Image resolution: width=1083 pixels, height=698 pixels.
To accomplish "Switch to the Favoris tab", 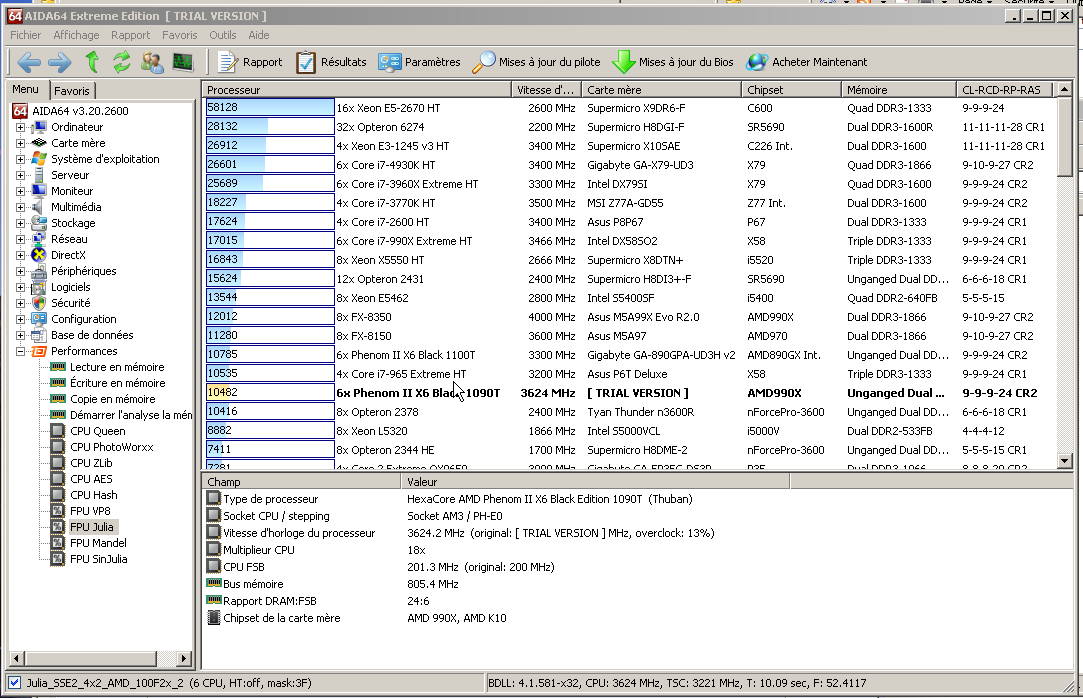I will 72,90.
